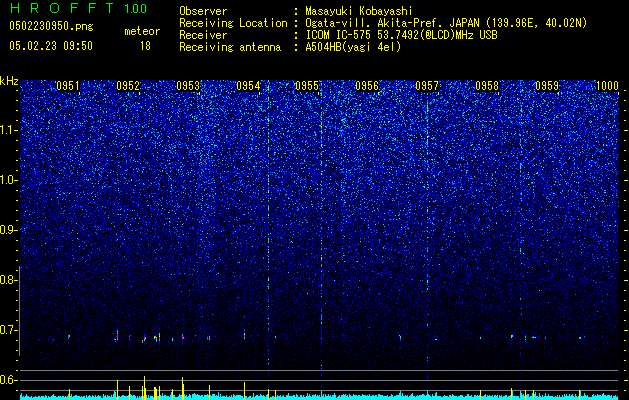Image resolution: width=629 pixels, height=400 pixels.
Task: Click the 0.9 kHz axis label
Action: [x=8, y=230]
